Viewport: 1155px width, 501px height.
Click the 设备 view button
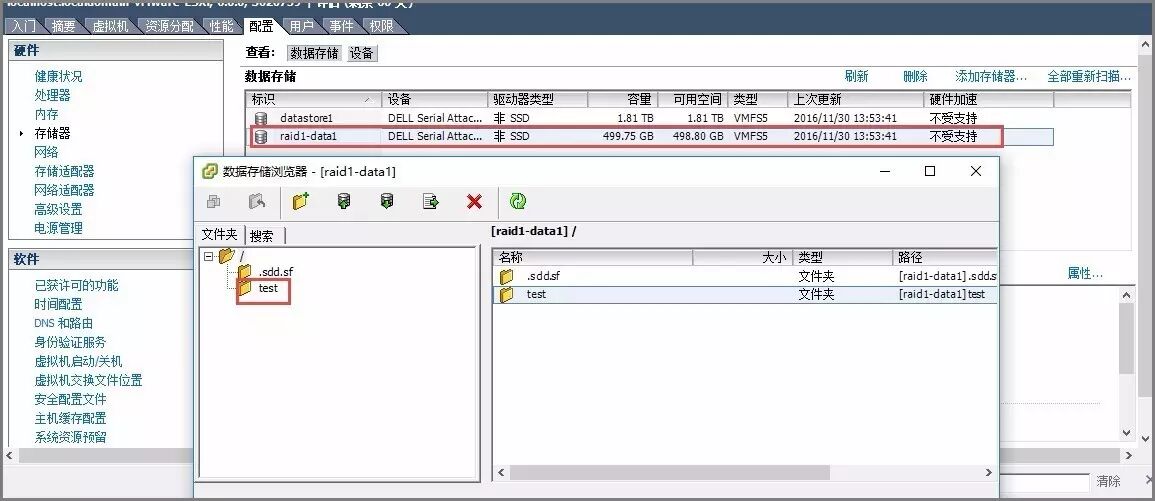point(362,53)
